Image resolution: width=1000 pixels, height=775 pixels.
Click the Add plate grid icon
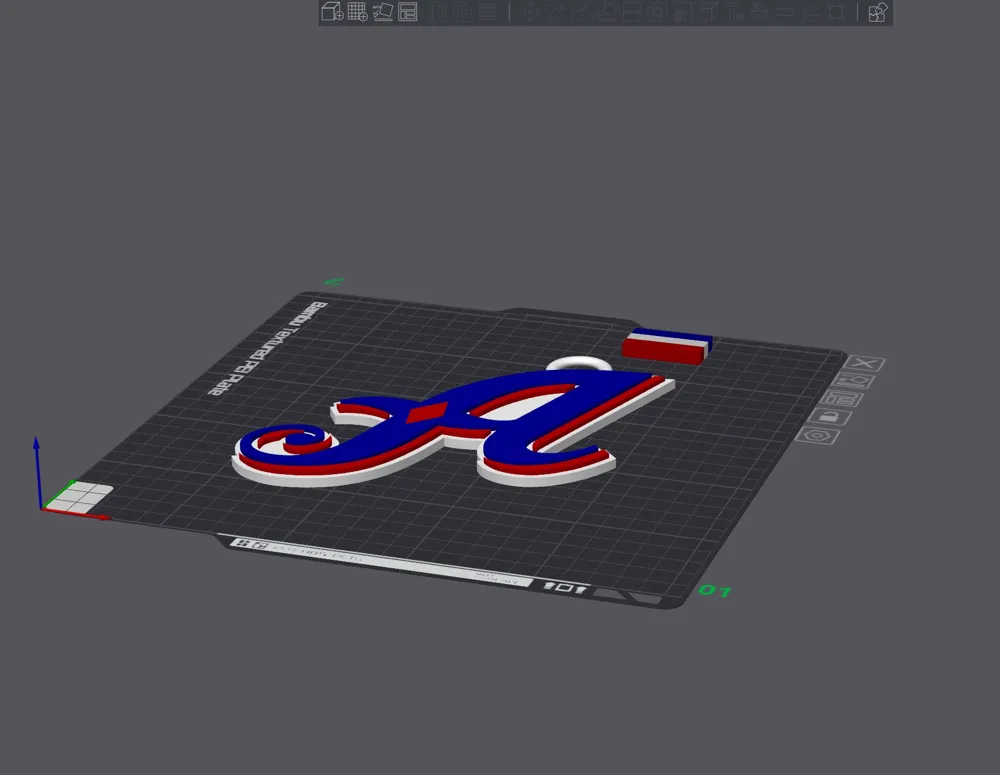tap(357, 11)
